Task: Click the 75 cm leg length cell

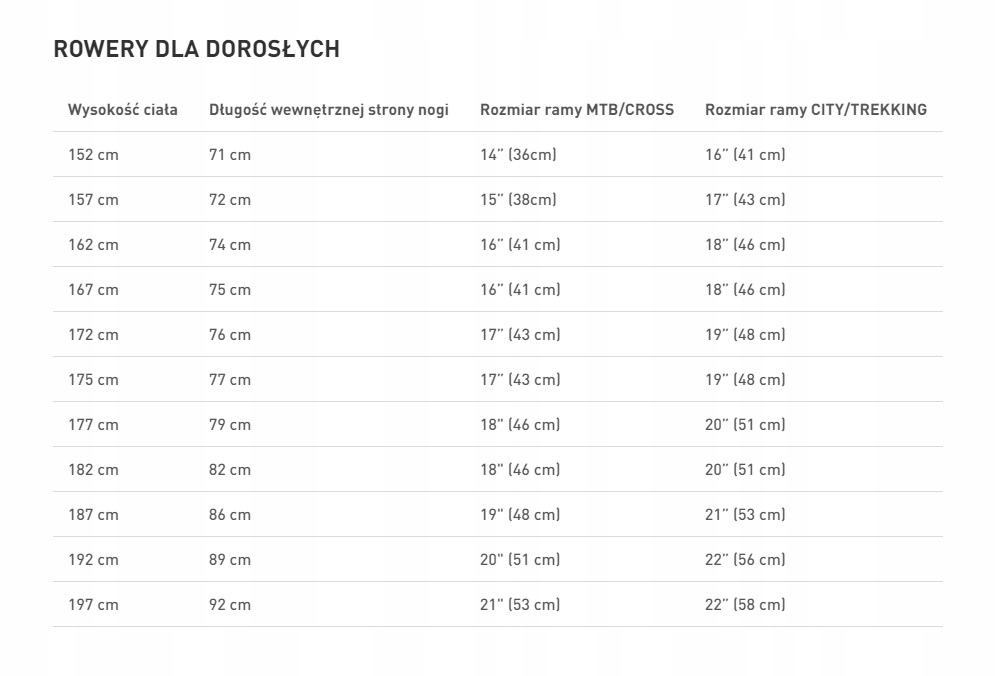Action: (x=230, y=290)
